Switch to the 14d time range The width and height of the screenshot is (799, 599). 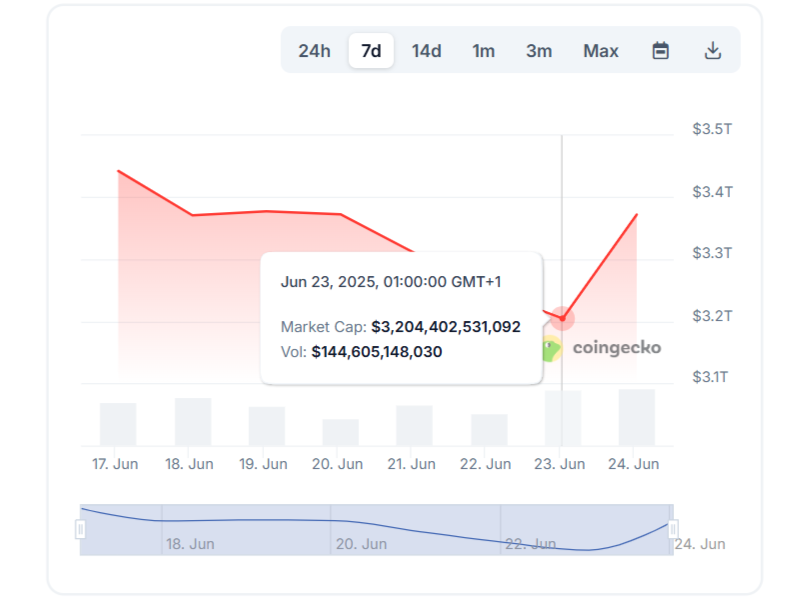pos(427,51)
